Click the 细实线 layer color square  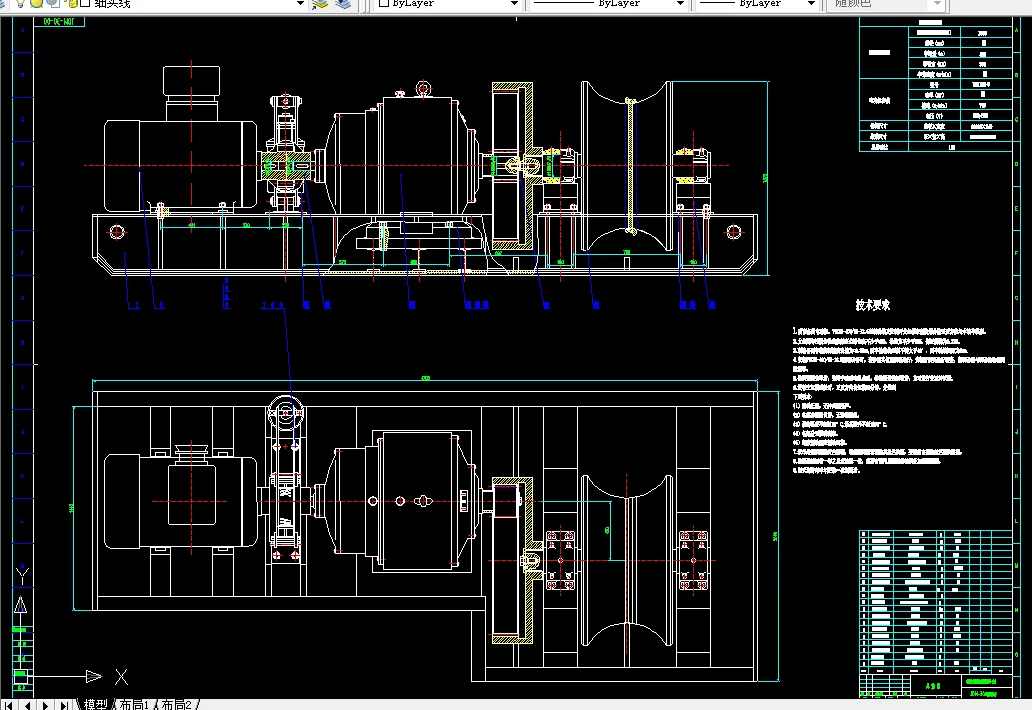(x=85, y=3)
